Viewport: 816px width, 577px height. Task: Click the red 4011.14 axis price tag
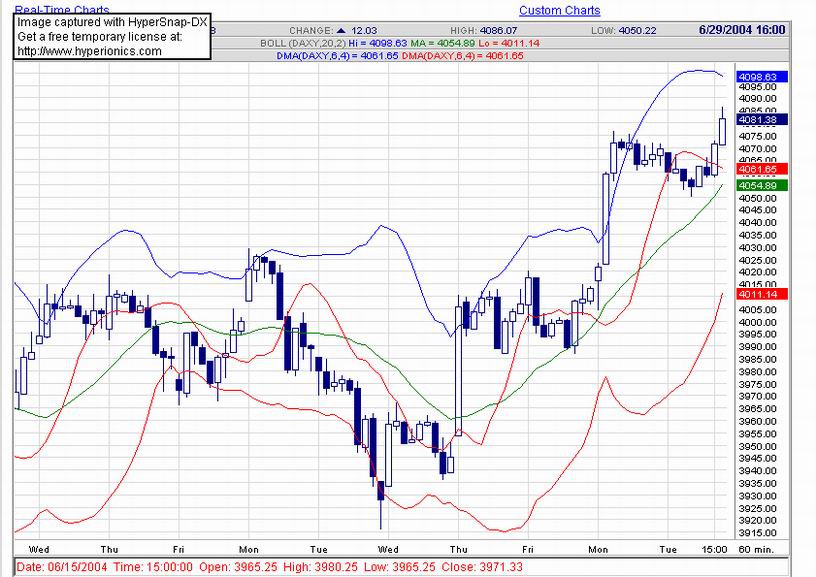(762, 294)
